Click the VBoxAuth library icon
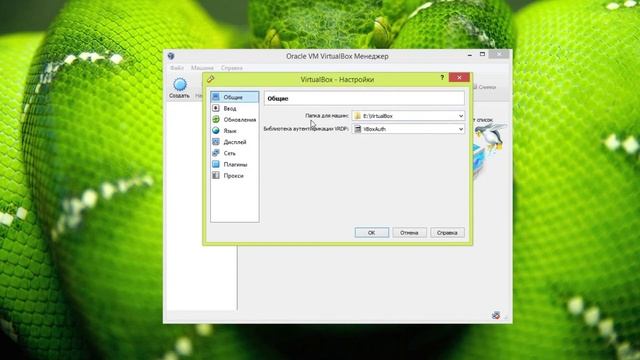The width and height of the screenshot is (640, 360). coord(358,129)
